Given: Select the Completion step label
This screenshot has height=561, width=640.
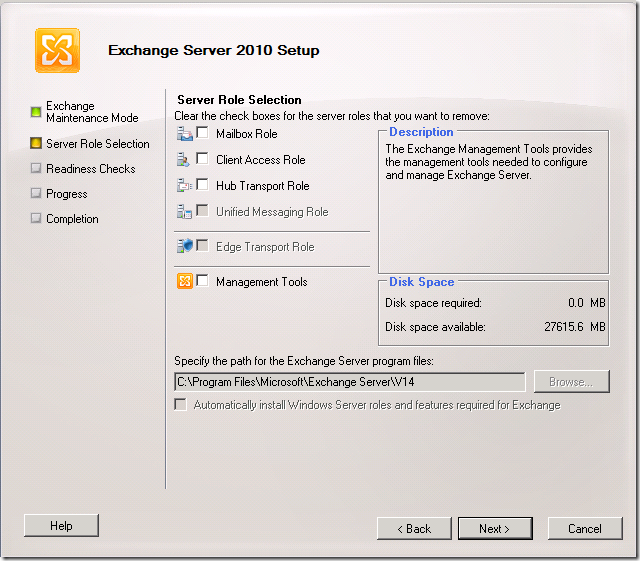Looking at the screenshot, I should coord(72,219).
